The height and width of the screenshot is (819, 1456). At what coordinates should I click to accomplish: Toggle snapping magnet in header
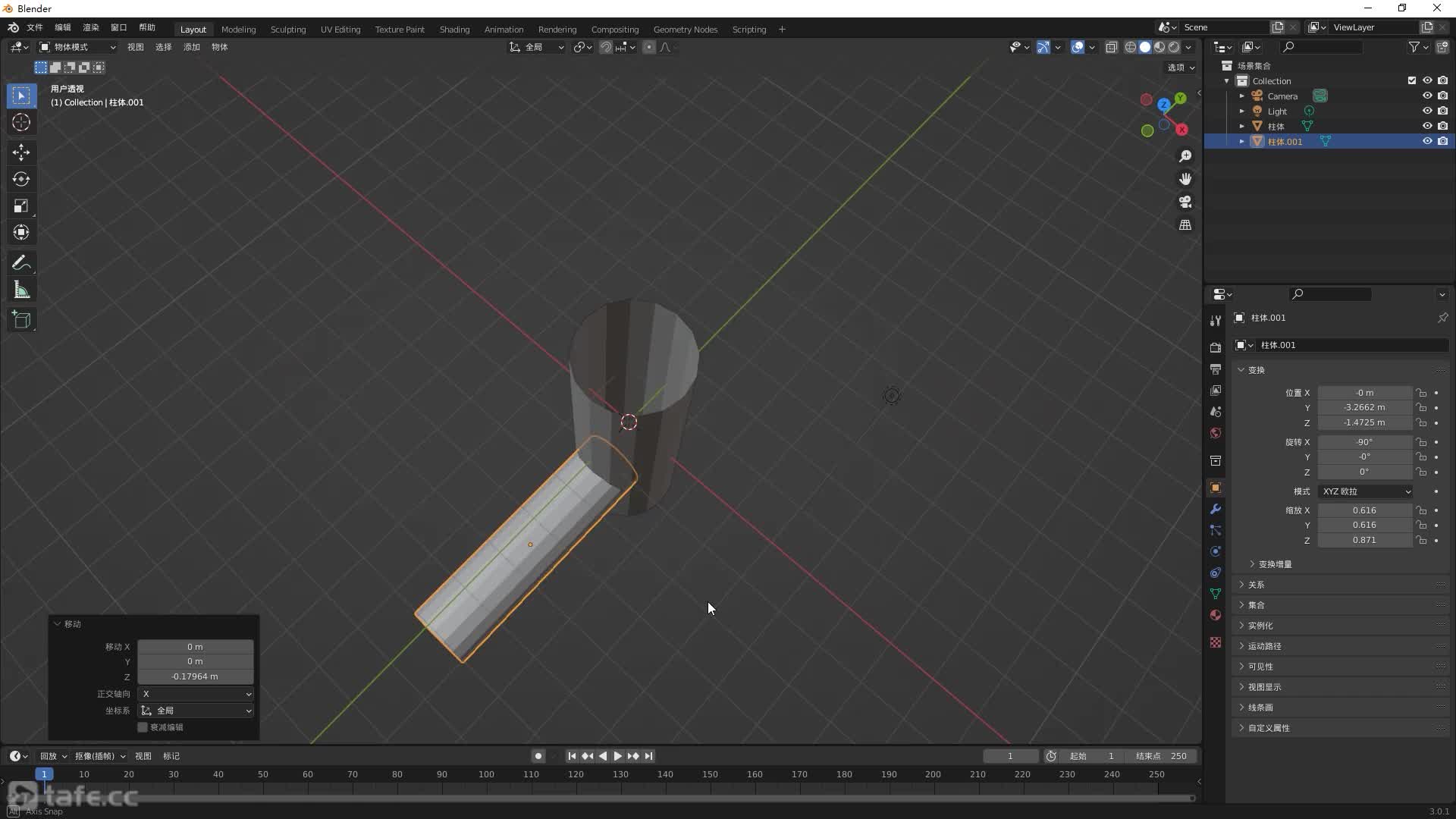click(605, 47)
